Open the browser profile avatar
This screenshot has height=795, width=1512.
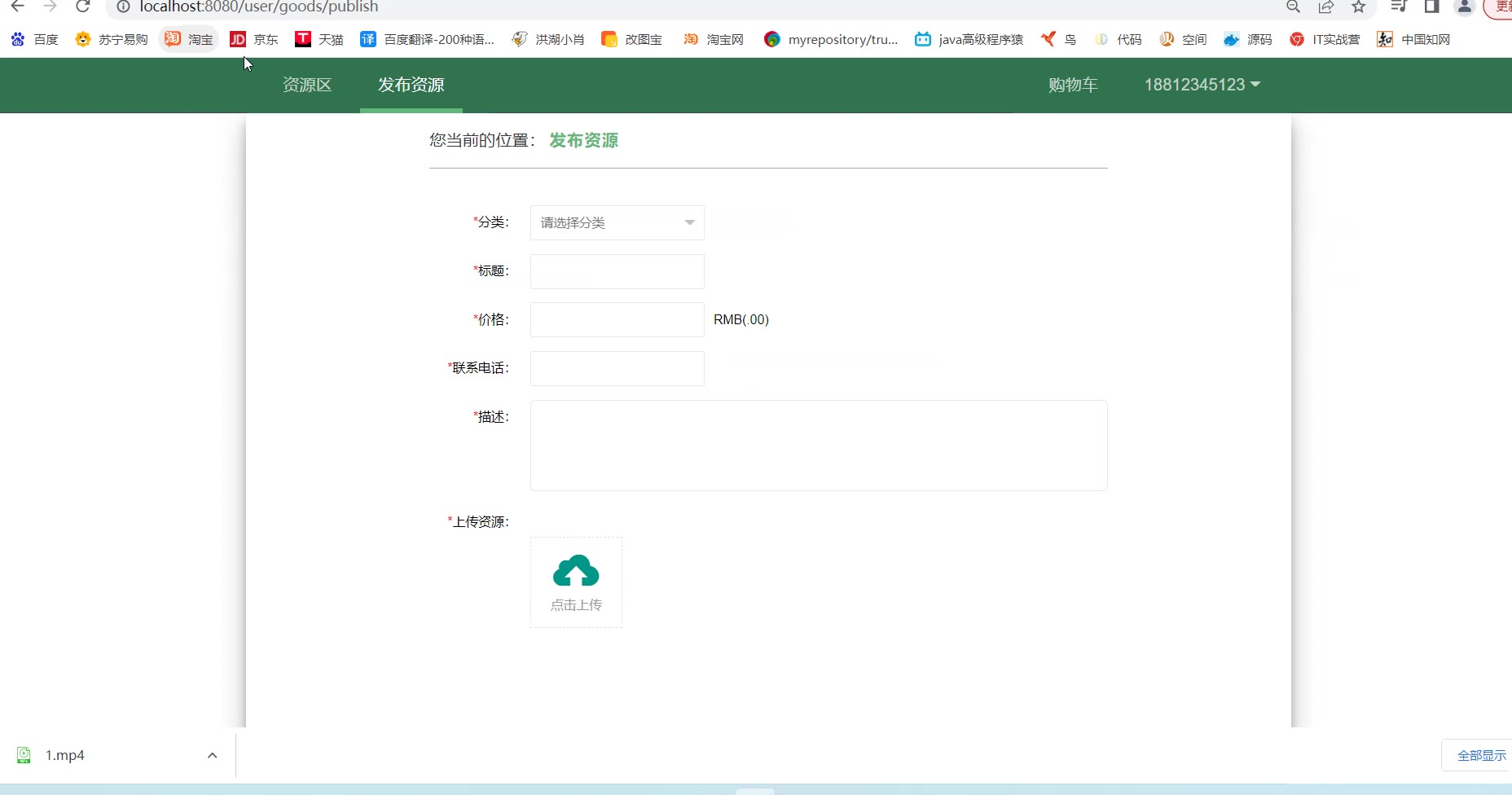[x=1465, y=7]
